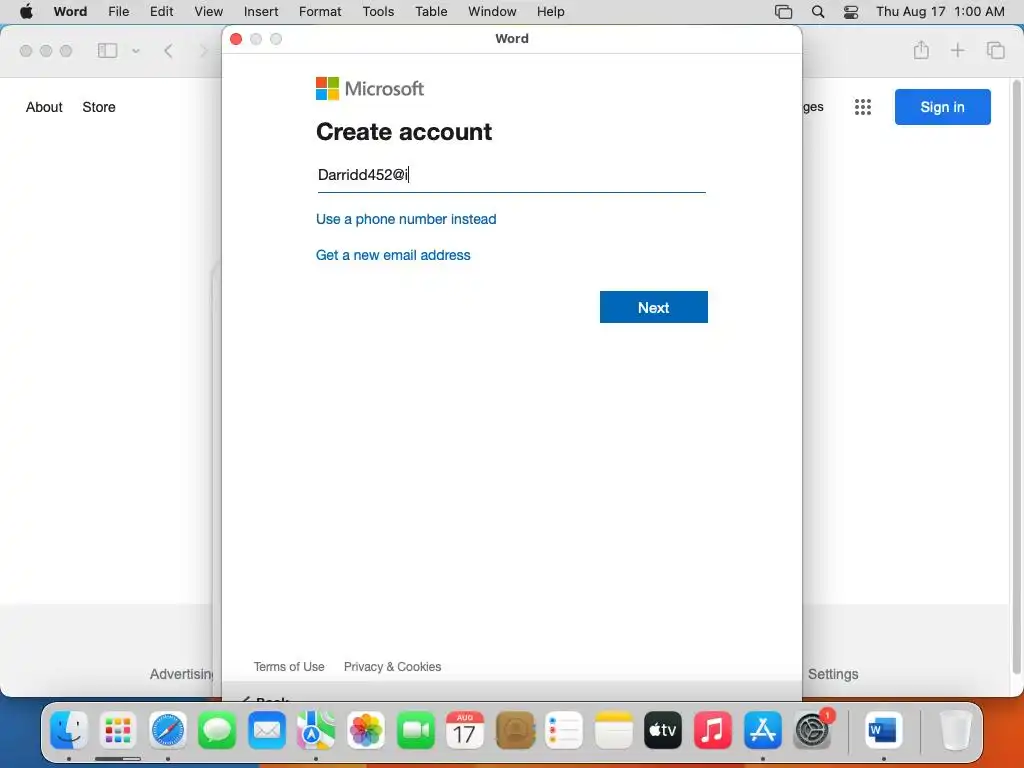Click Settings link in Safari footer
This screenshot has width=1024, height=768.
pyautogui.click(x=833, y=674)
